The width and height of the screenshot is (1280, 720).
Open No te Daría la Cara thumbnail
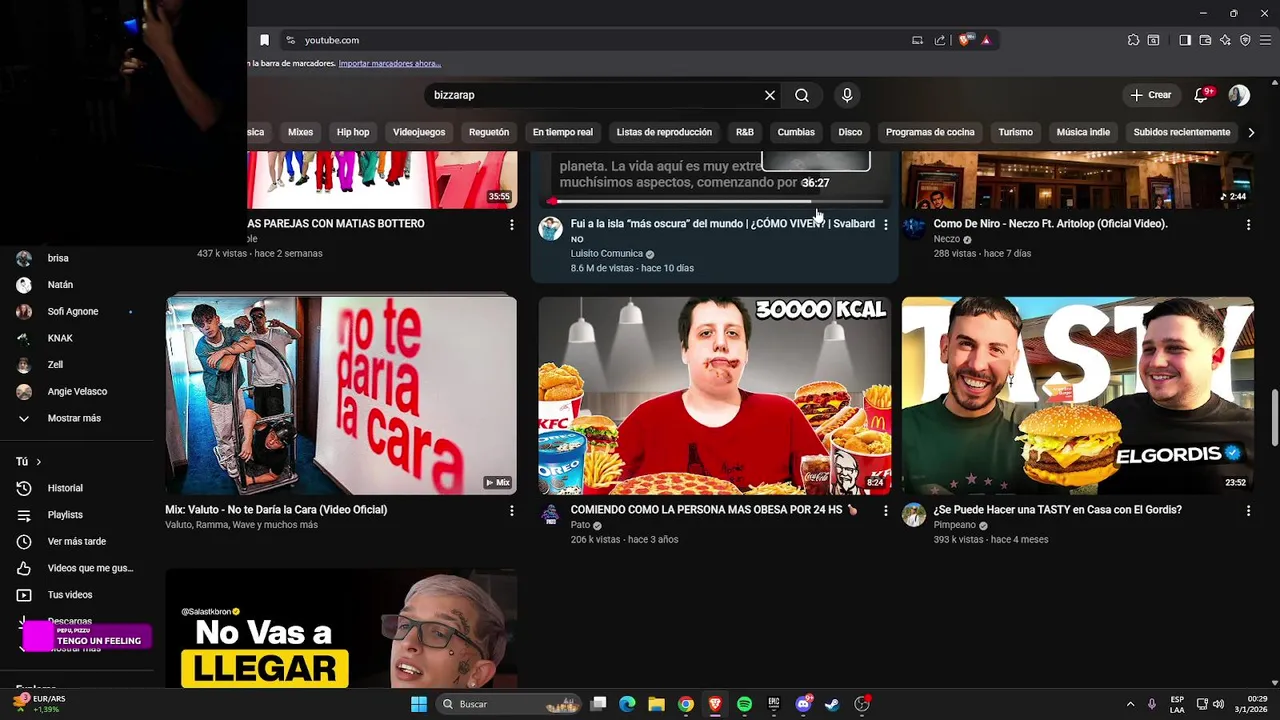coord(341,395)
